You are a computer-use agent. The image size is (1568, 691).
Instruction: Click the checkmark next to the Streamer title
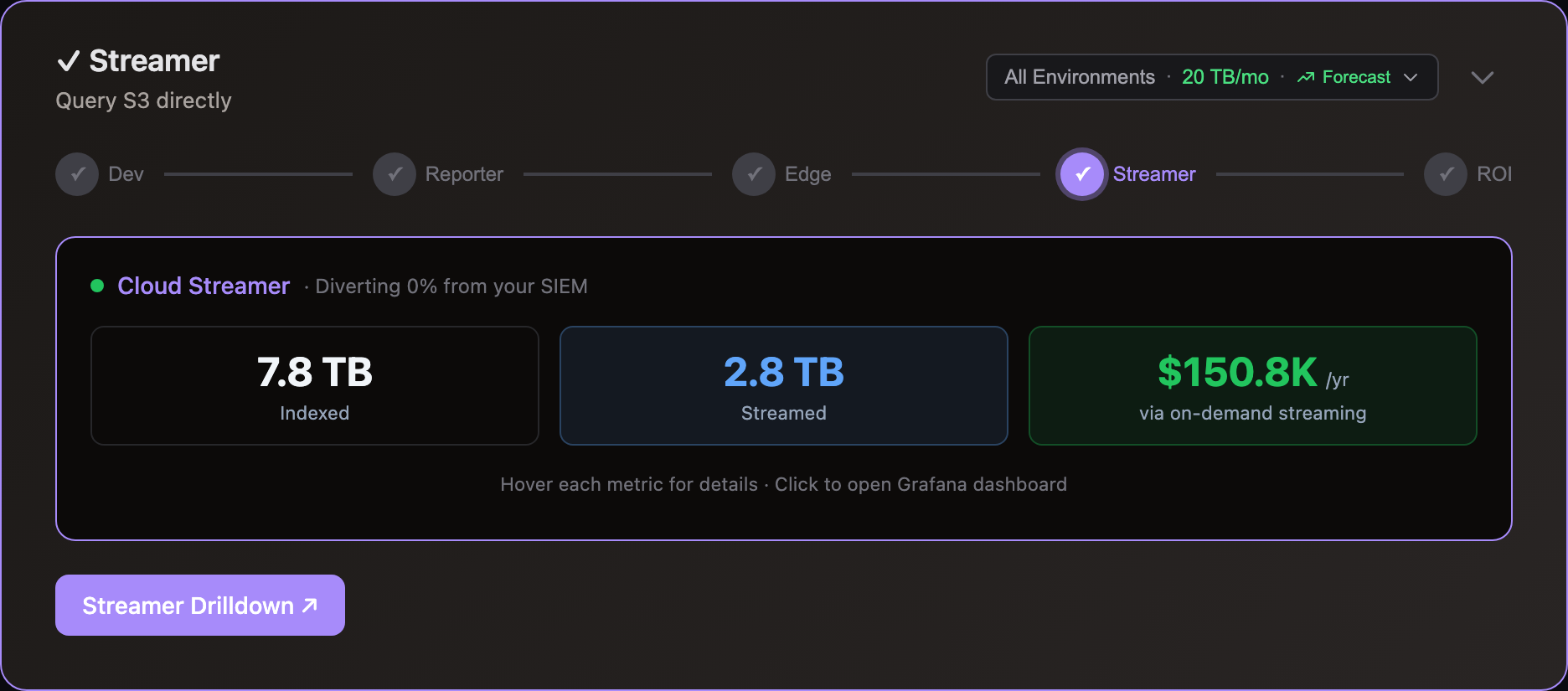69,60
